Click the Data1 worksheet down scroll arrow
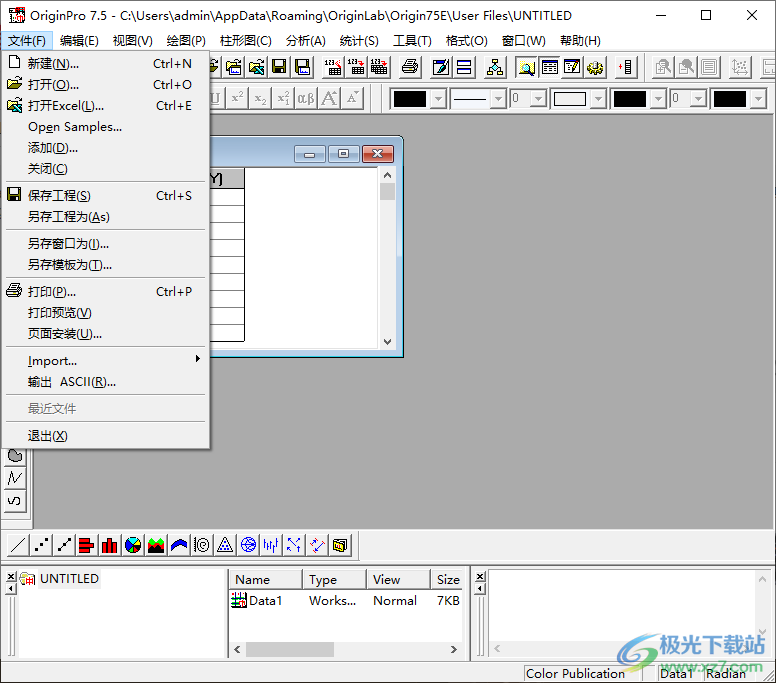Viewport: 776px width, 683px height. tap(388, 342)
